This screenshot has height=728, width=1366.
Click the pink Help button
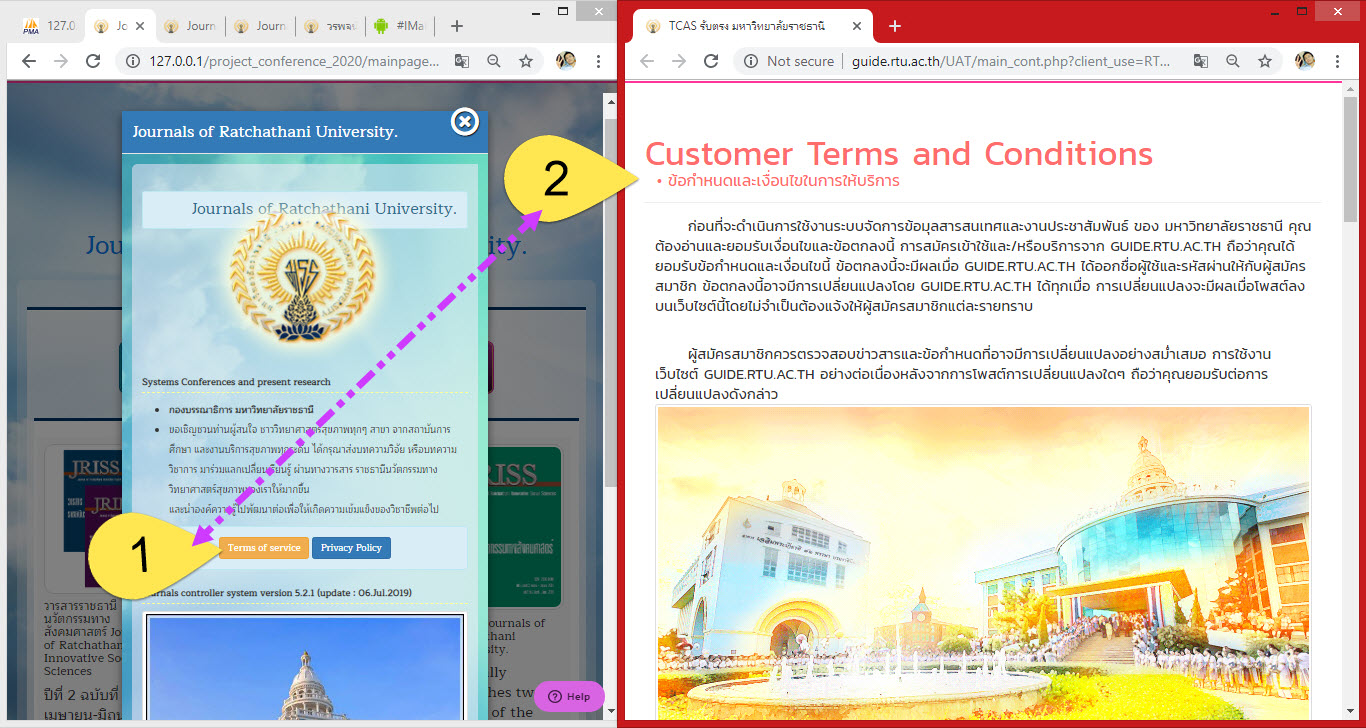point(569,696)
